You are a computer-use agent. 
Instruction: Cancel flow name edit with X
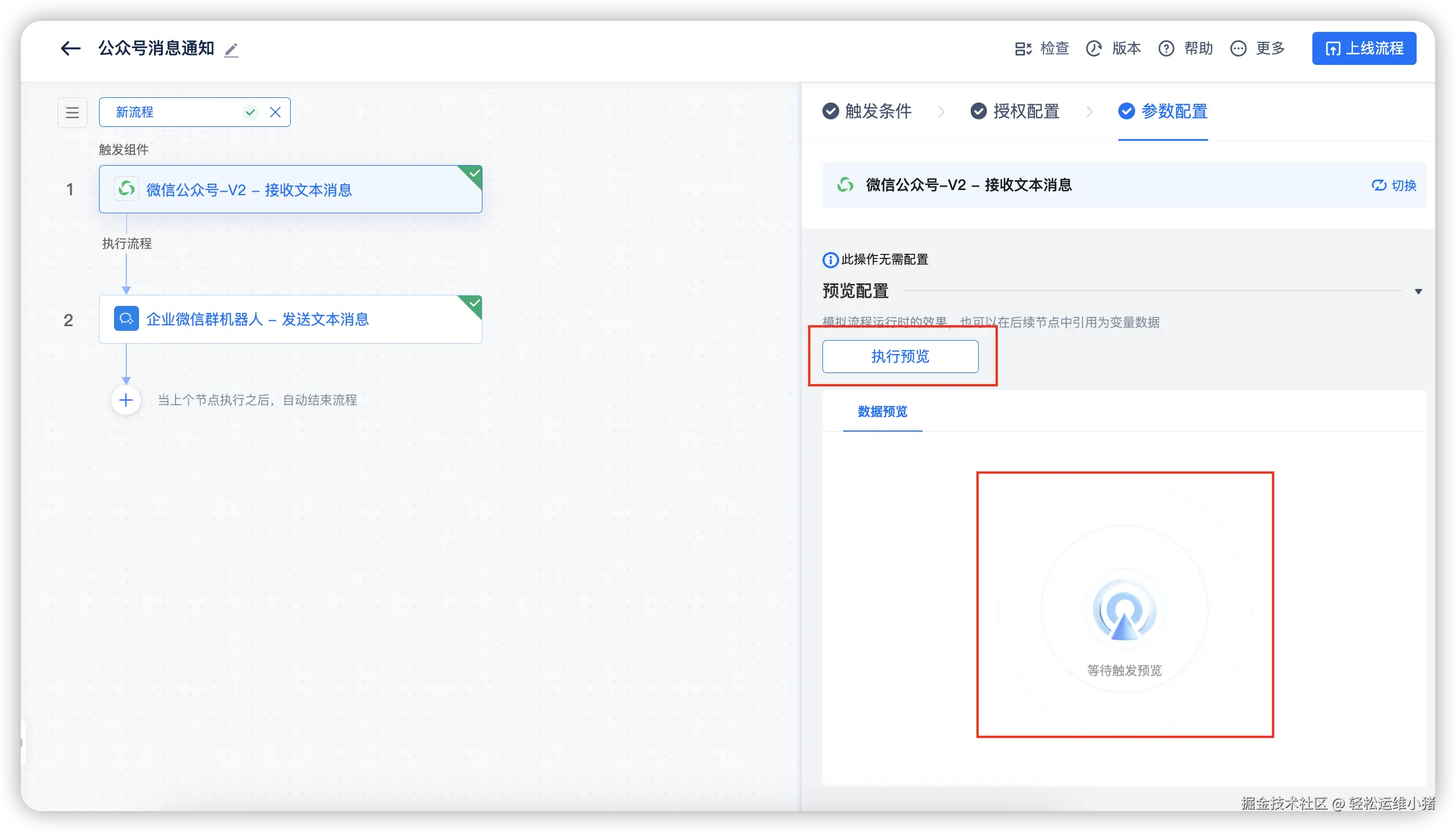tap(276, 112)
